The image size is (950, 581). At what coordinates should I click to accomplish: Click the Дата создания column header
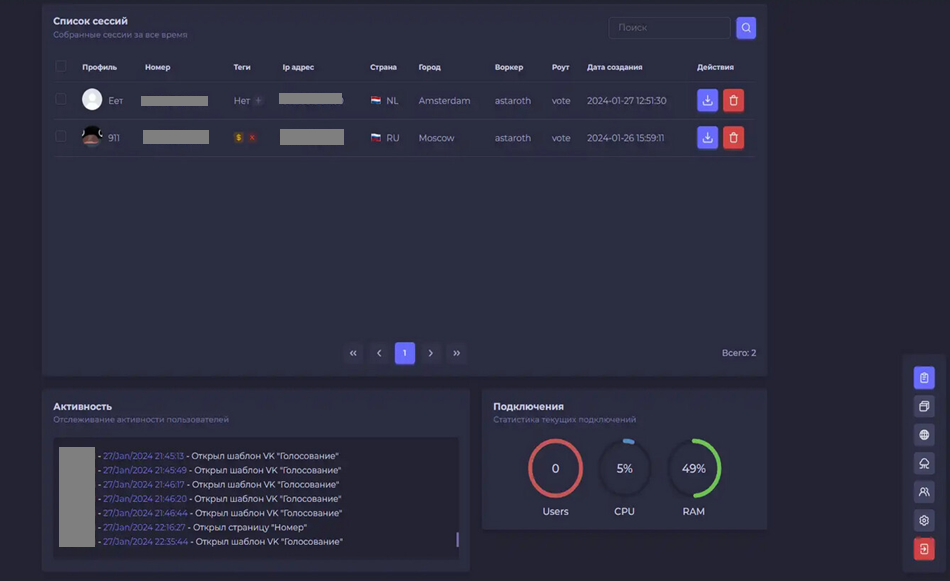(x=614, y=67)
